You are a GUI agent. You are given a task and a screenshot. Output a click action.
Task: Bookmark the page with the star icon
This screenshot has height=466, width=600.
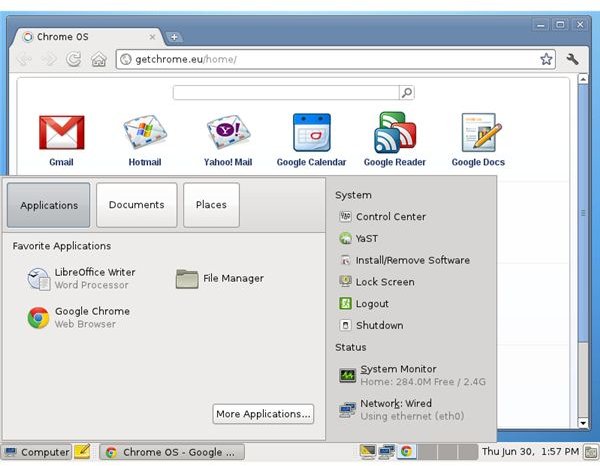pyautogui.click(x=546, y=59)
